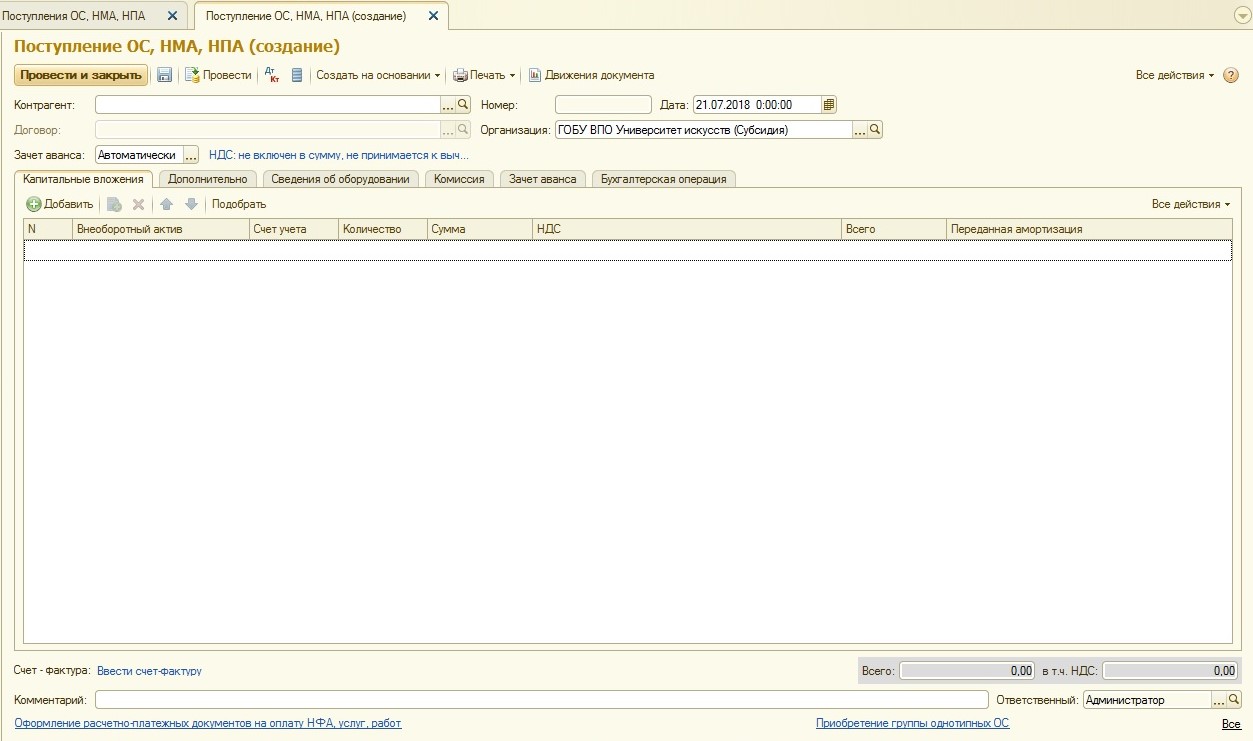1253x741 pixels.
Task: Click the magnifier icon beside Контрагент
Action: (463, 104)
